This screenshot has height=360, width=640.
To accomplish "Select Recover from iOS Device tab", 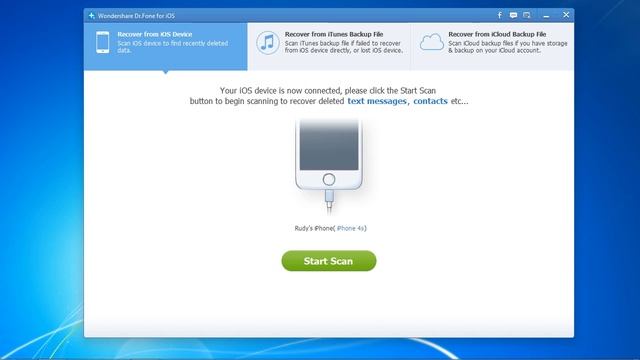I will click(165, 46).
